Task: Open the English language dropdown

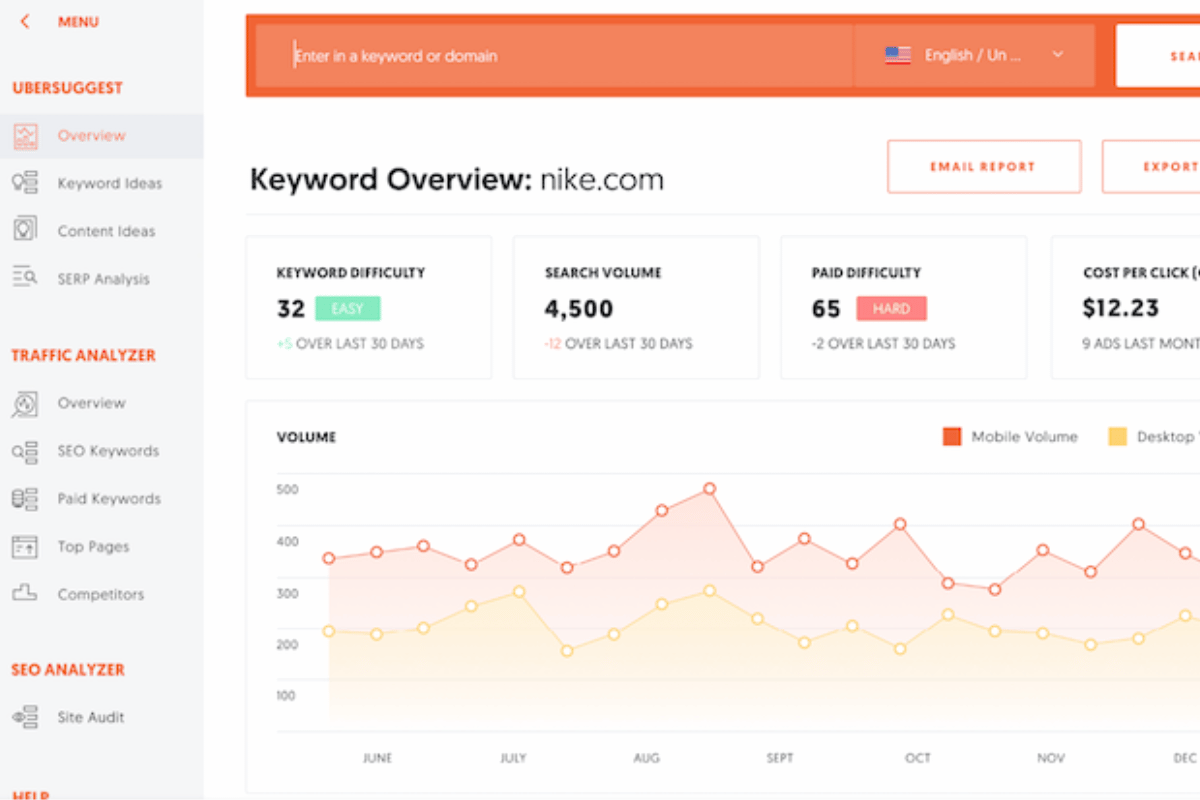Action: point(974,56)
